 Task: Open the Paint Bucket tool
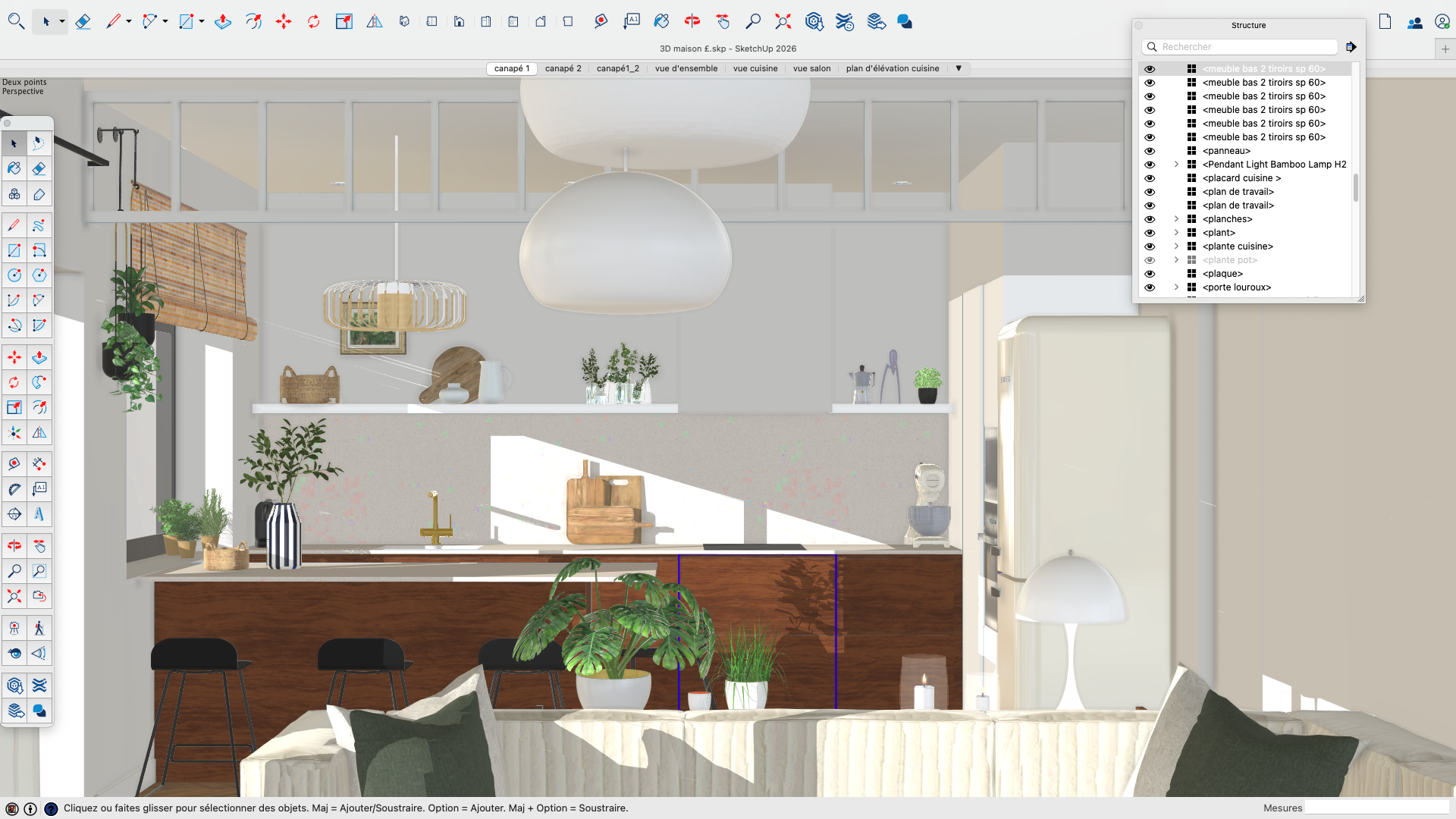click(661, 21)
